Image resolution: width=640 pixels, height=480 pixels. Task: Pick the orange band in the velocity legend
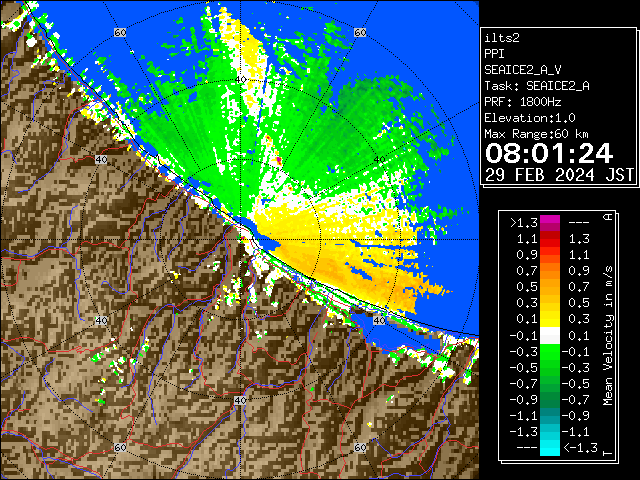550,271
